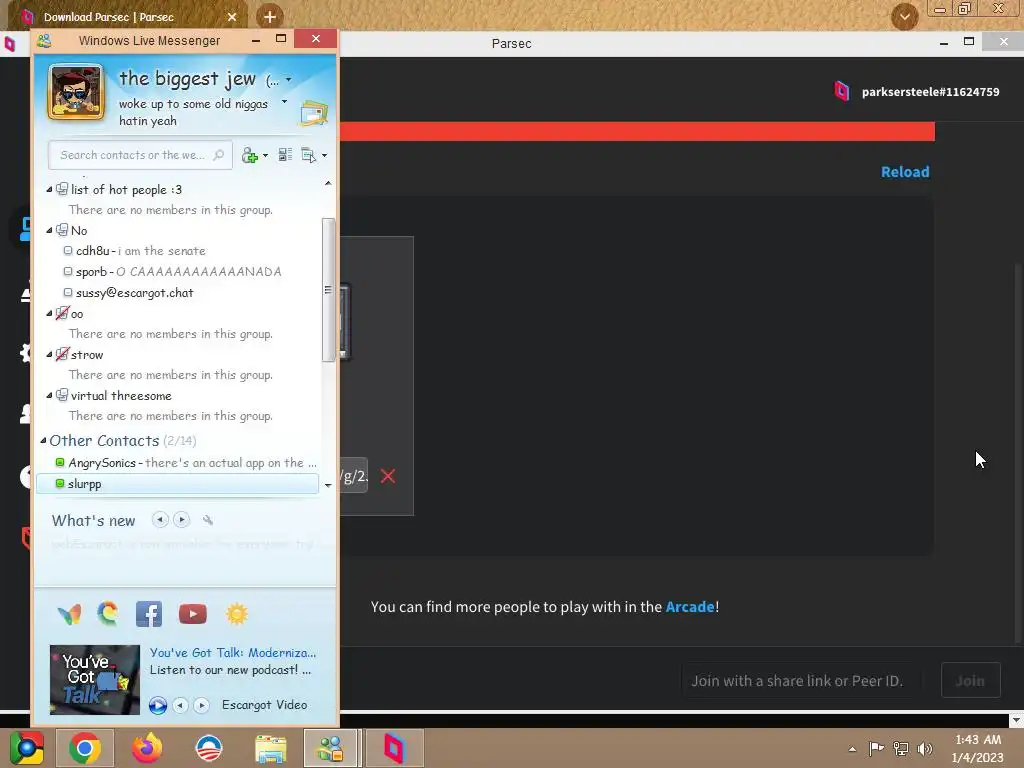1024x768 pixels.
Task: Open the email inbox icon in Messenger
Action: point(314,113)
